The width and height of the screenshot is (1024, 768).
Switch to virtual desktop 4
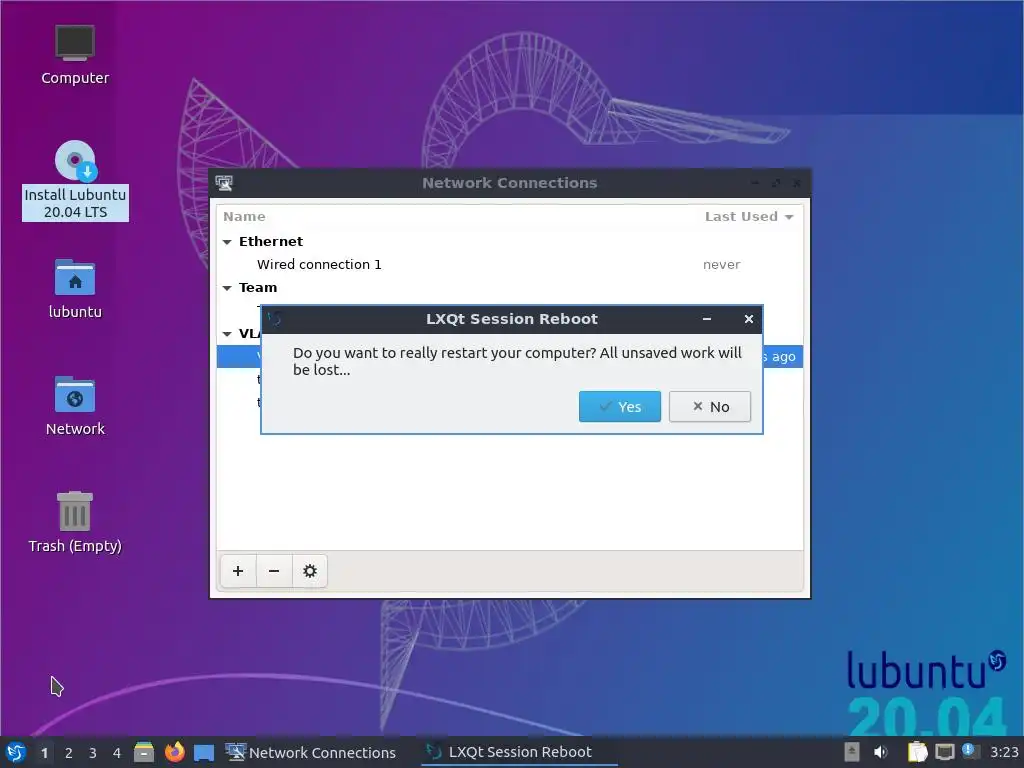click(x=117, y=753)
